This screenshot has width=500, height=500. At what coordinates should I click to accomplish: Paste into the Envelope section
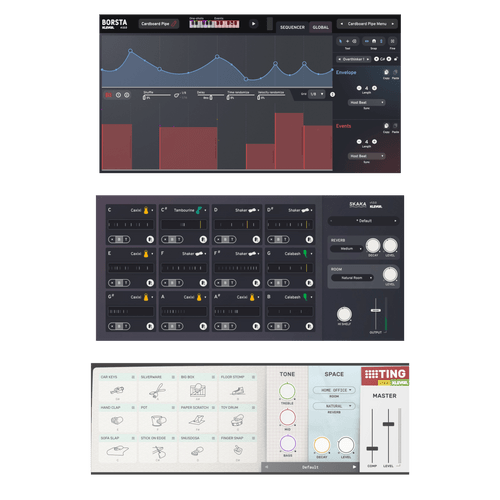click(x=395, y=72)
